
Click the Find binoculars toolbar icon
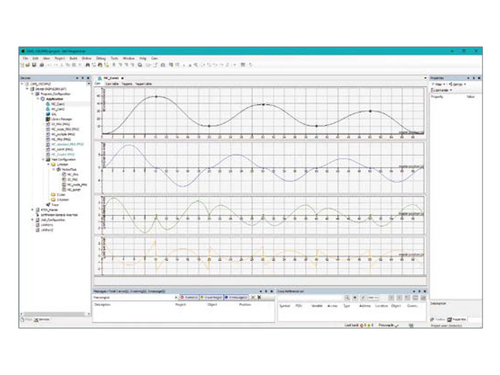[88, 65]
